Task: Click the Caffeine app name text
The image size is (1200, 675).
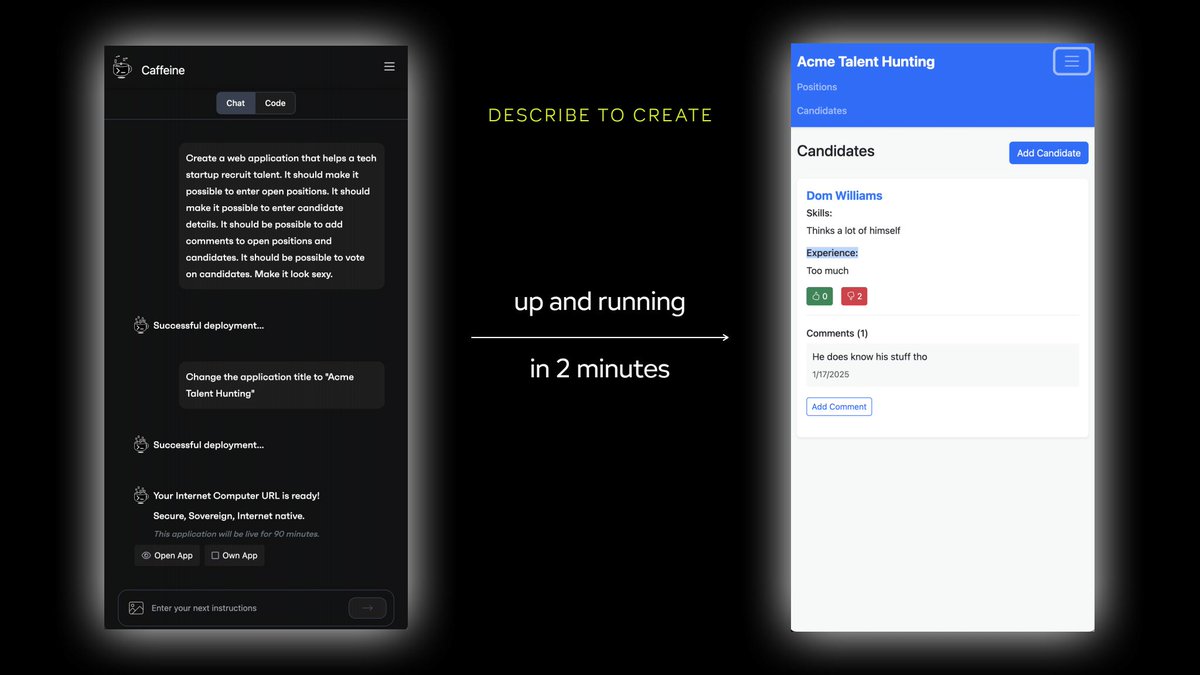Action: tap(163, 70)
